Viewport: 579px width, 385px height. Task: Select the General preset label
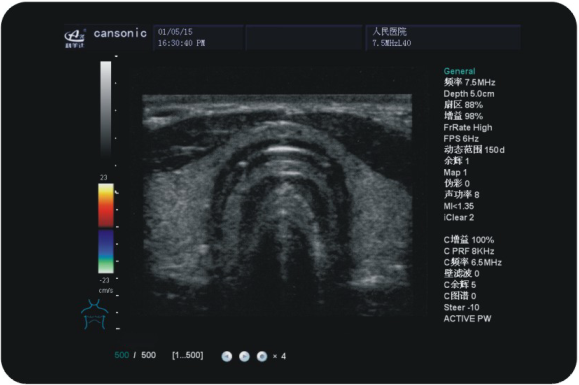(x=459, y=71)
